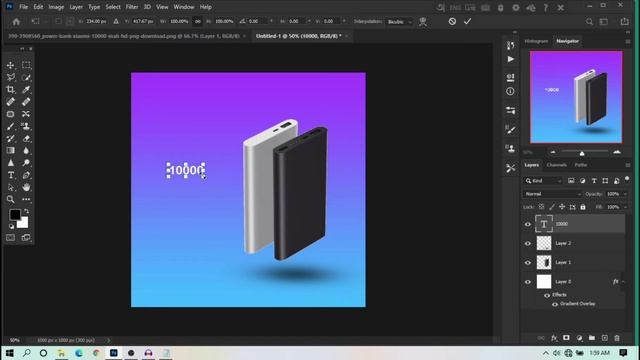This screenshot has width=640, height=360.
Task: Select Layer 2 thumbnail in Layers panel
Action: pos(544,243)
